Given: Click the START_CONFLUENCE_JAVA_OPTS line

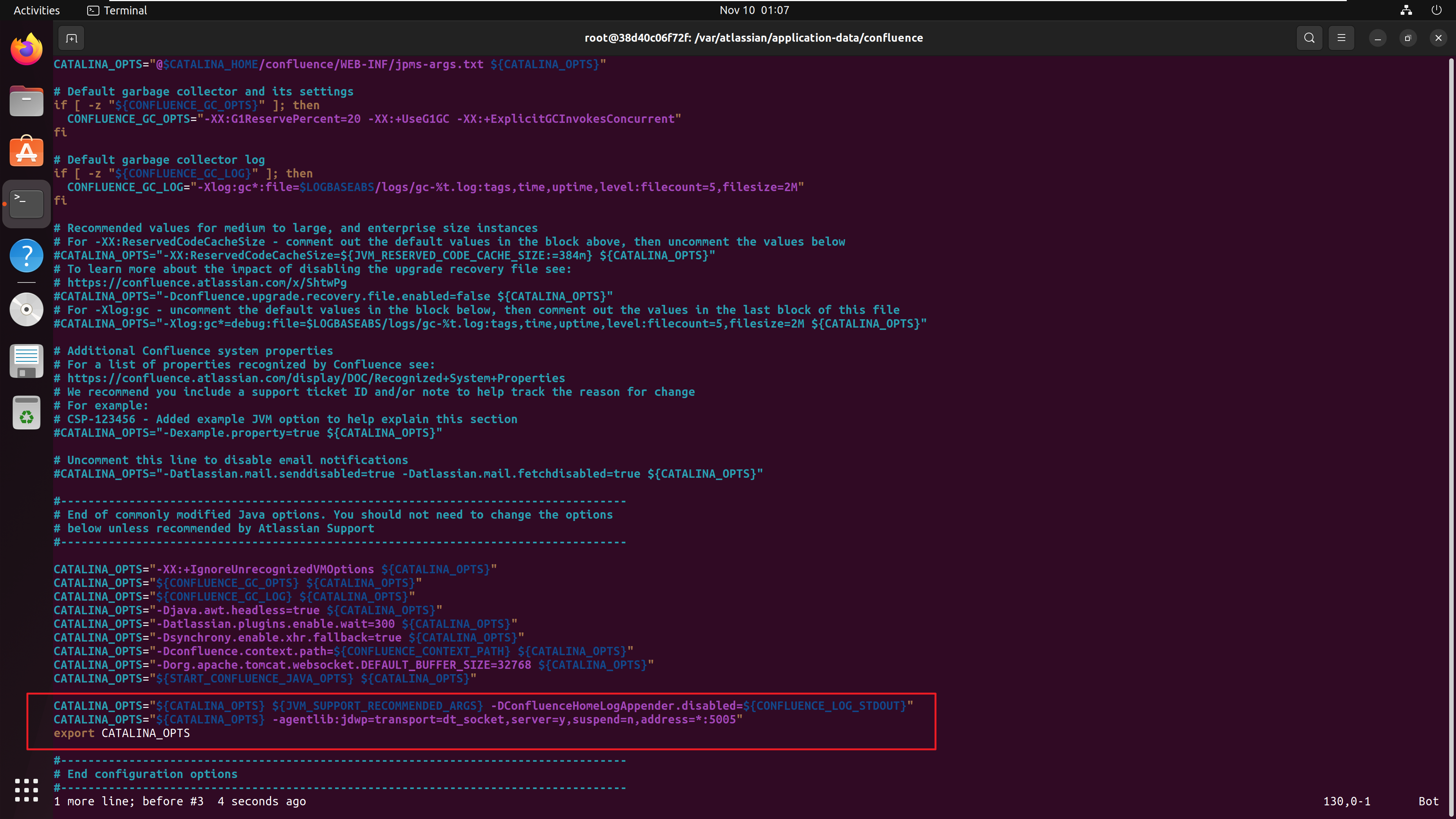Looking at the screenshot, I should coord(265,678).
